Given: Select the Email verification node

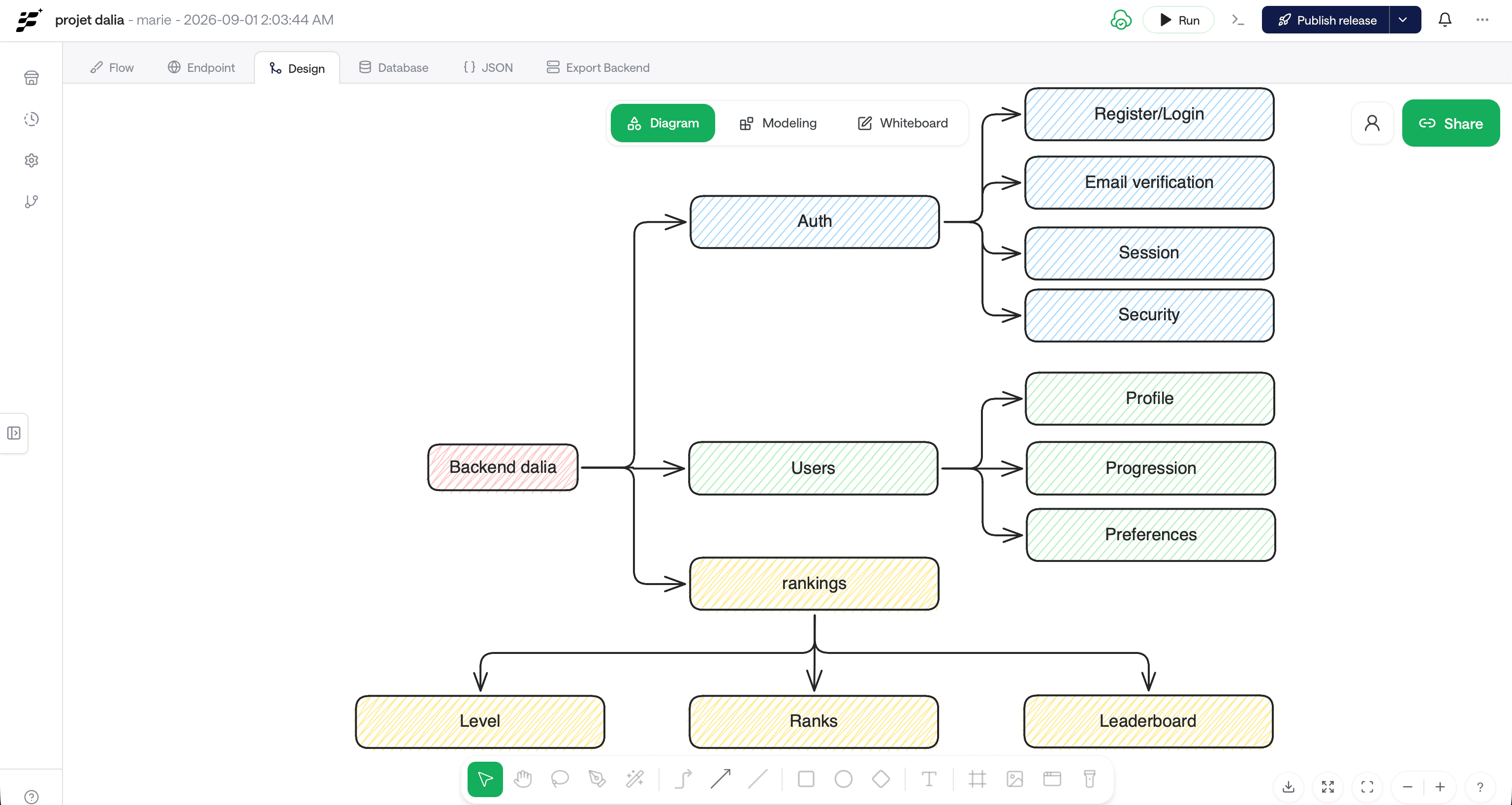Looking at the screenshot, I should (x=1149, y=183).
